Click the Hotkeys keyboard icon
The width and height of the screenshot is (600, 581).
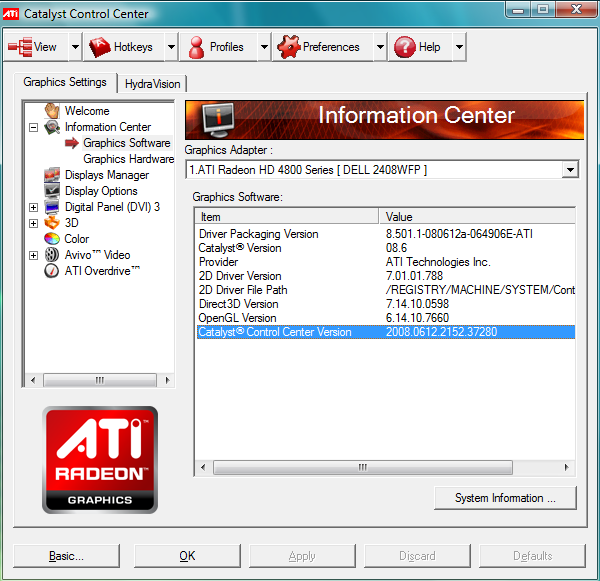coord(99,47)
